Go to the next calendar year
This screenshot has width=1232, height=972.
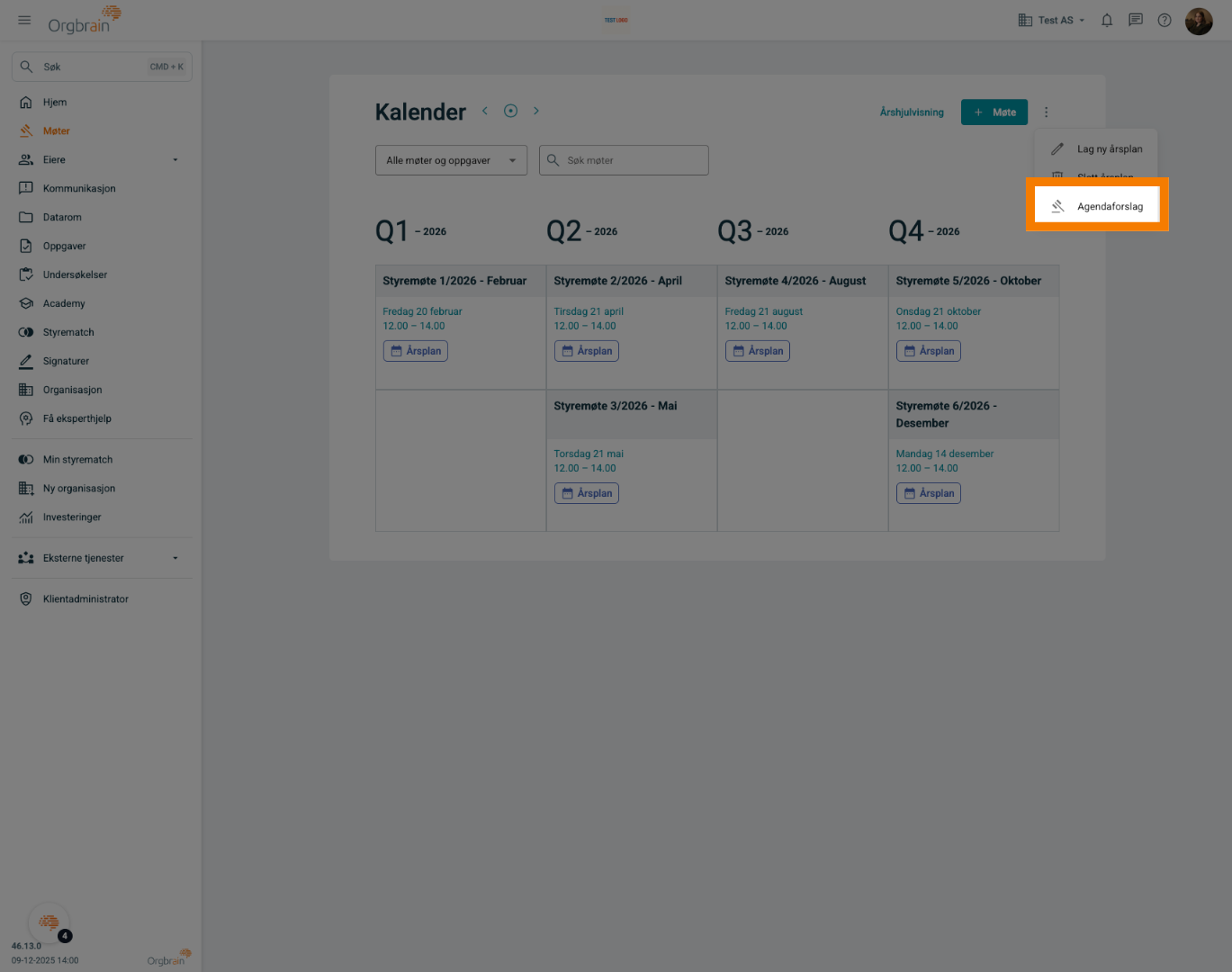536,111
